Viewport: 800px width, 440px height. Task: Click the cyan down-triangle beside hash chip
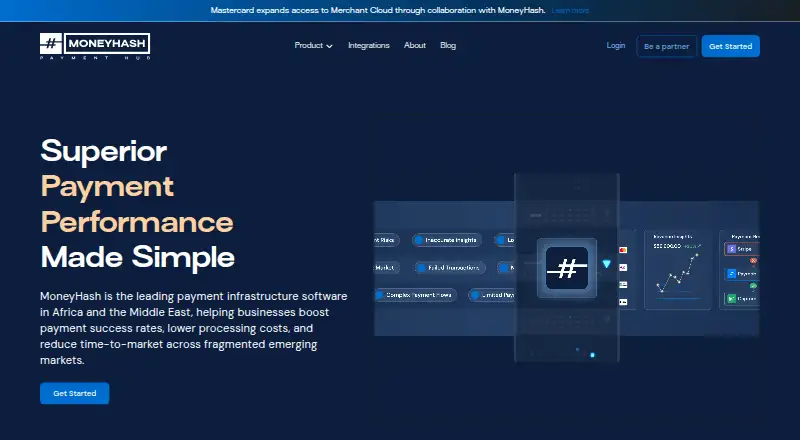tap(606, 264)
